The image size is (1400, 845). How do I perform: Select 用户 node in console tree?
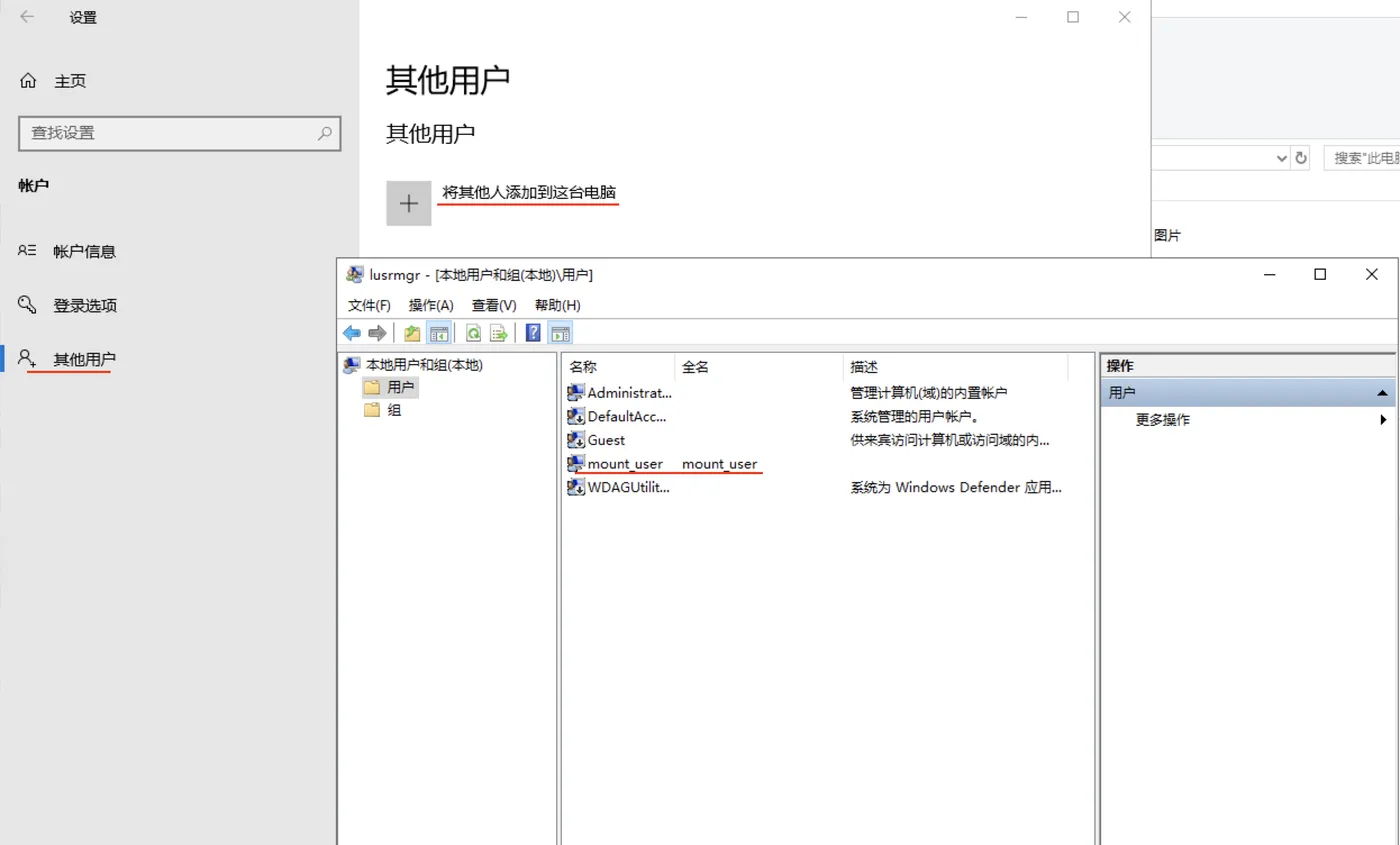click(401, 386)
